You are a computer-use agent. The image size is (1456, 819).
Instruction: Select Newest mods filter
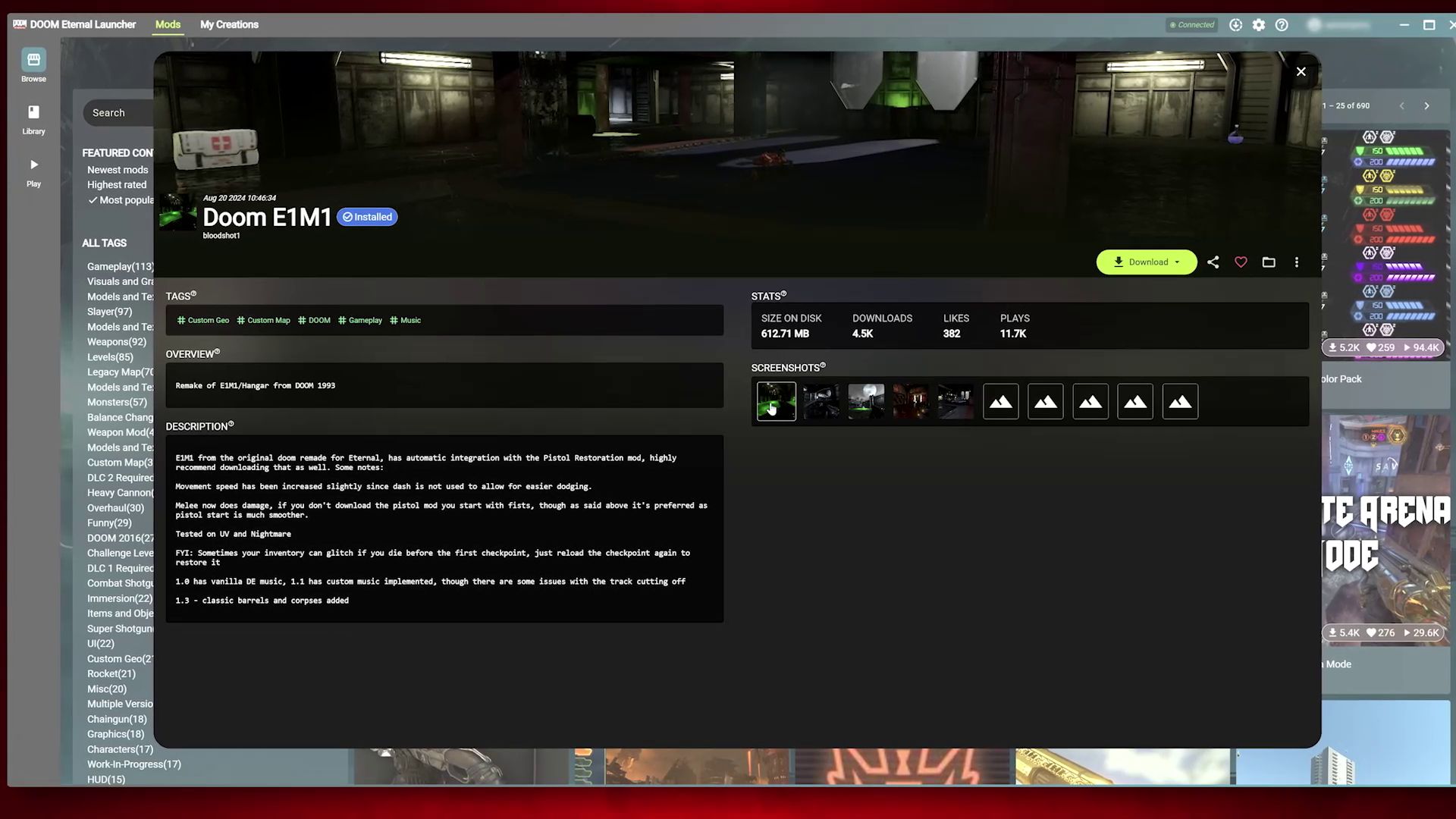[118, 170]
